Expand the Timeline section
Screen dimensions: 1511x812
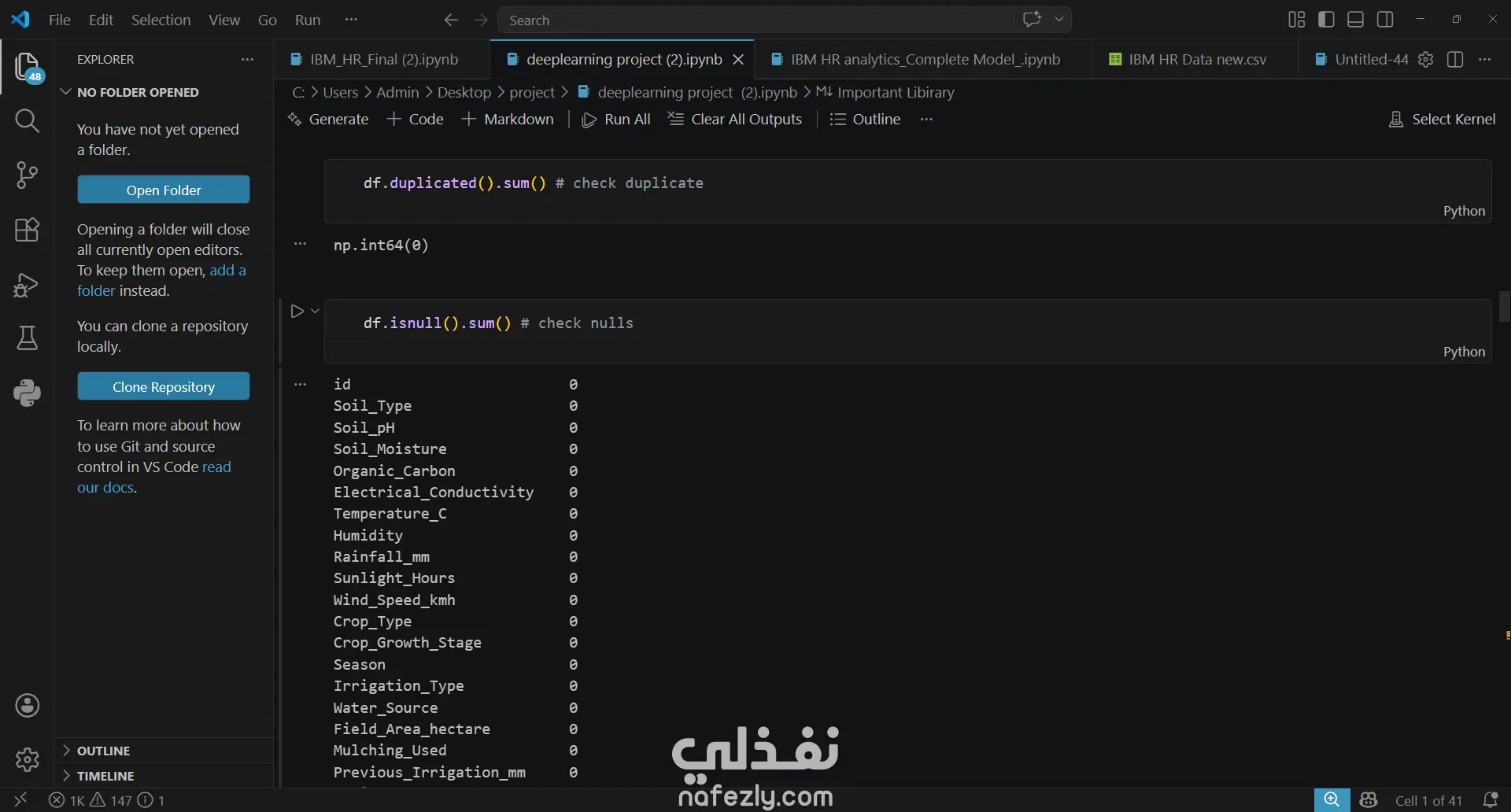164,776
